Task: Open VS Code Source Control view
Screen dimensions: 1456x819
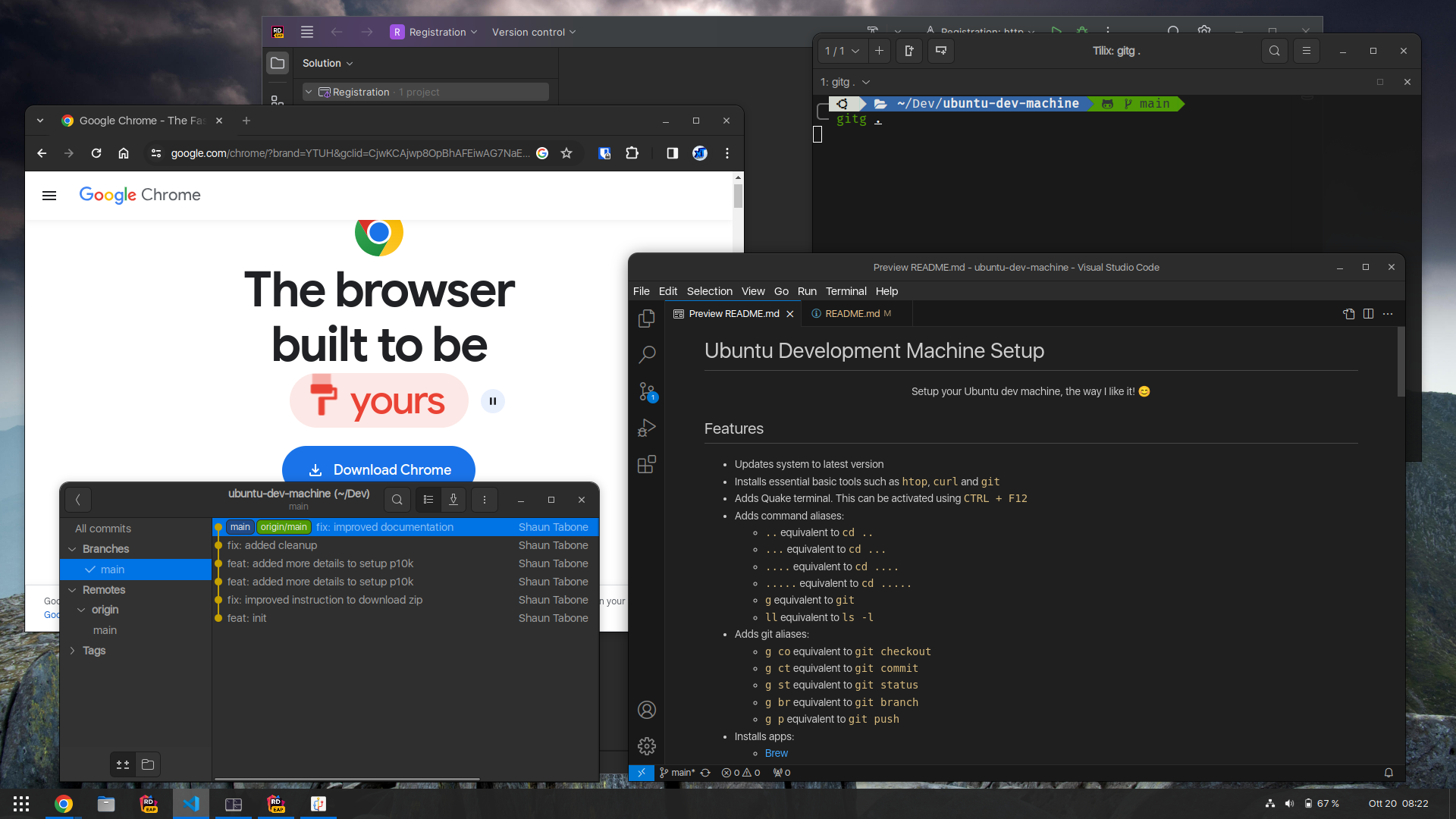Action: [647, 391]
